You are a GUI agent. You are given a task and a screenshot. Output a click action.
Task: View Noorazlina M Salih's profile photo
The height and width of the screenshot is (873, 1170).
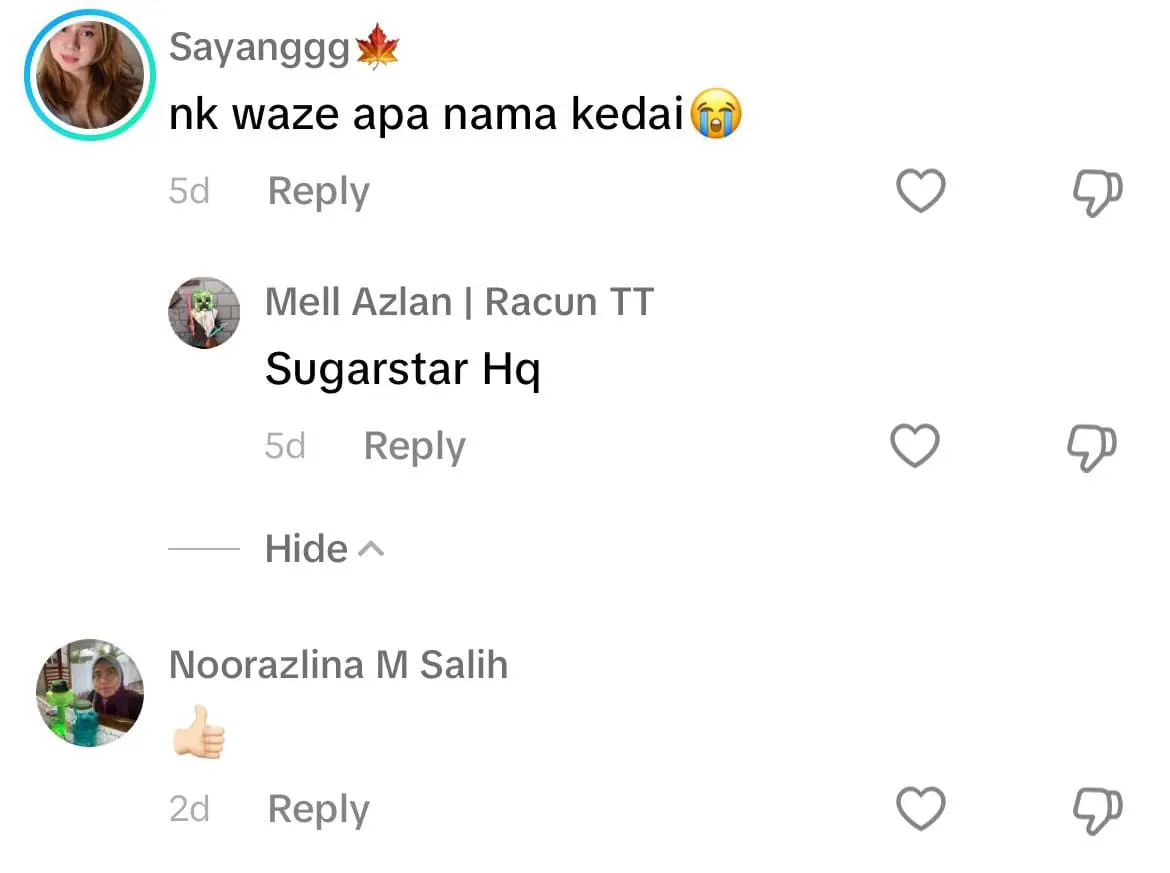[90, 693]
